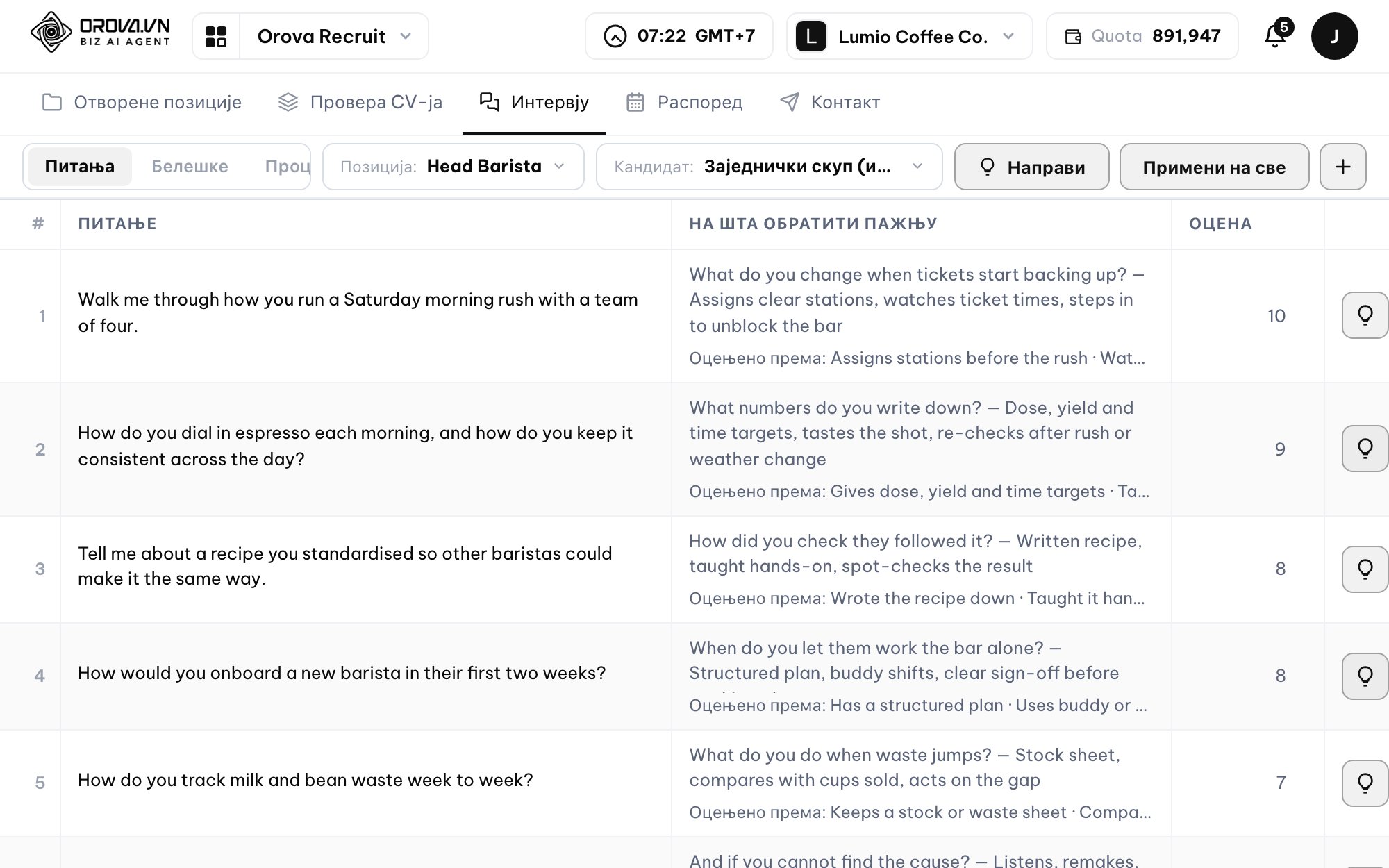
Task: Go to the Распоред tab
Action: click(684, 103)
